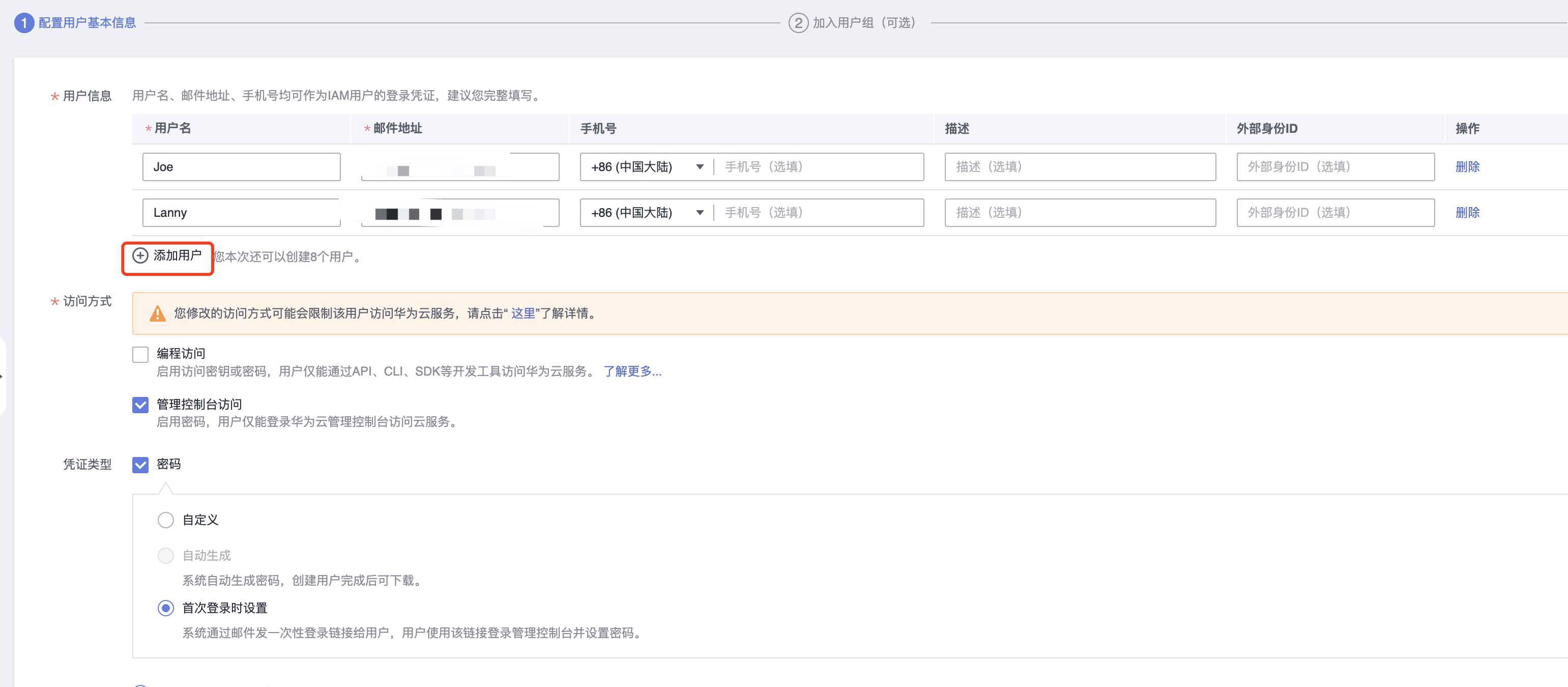This screenshot has width=1568, height=687.
Task: Open country code dropdown in Lanny's row
Action: 633,213
